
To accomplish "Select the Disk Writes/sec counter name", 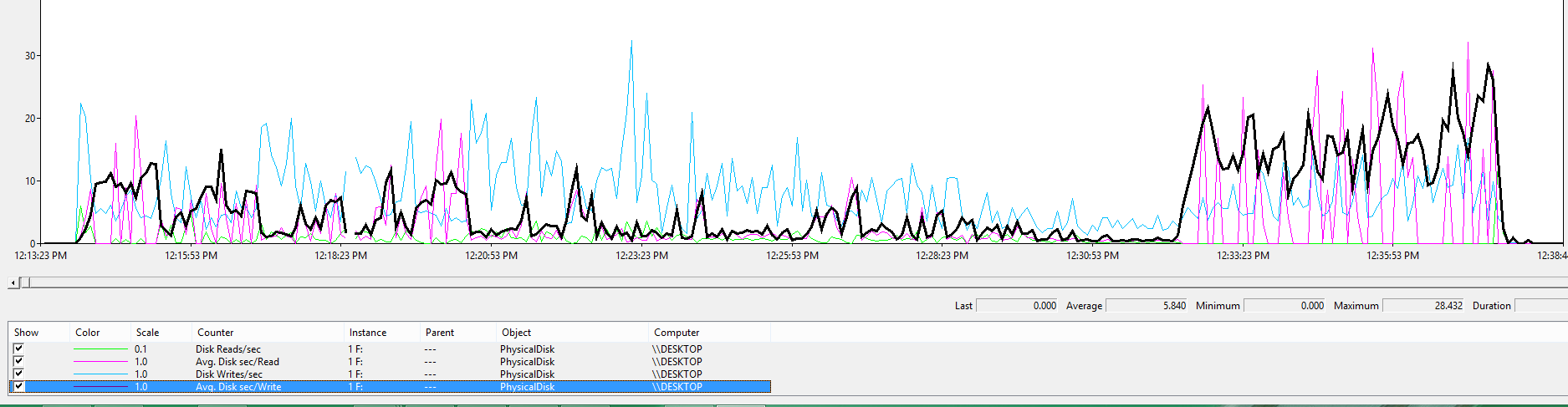I will [229, 374].
